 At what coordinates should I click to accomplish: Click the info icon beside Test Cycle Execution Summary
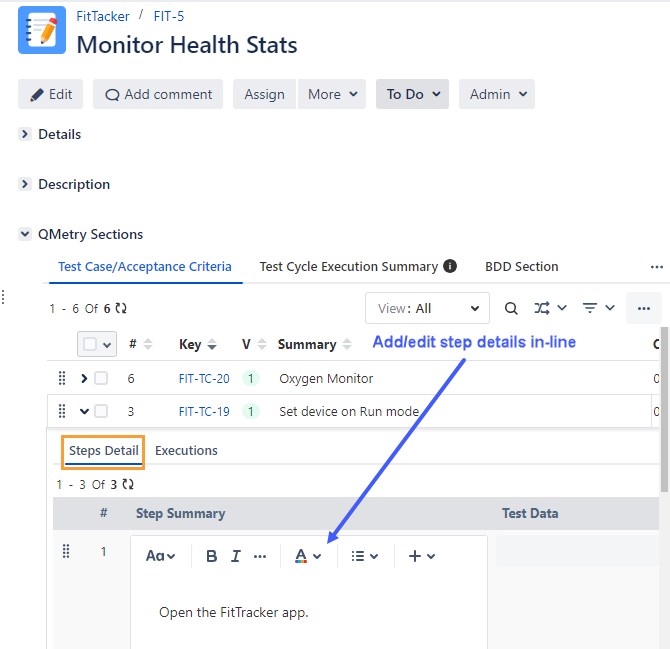pyautogui.click(x=450, y=266)
